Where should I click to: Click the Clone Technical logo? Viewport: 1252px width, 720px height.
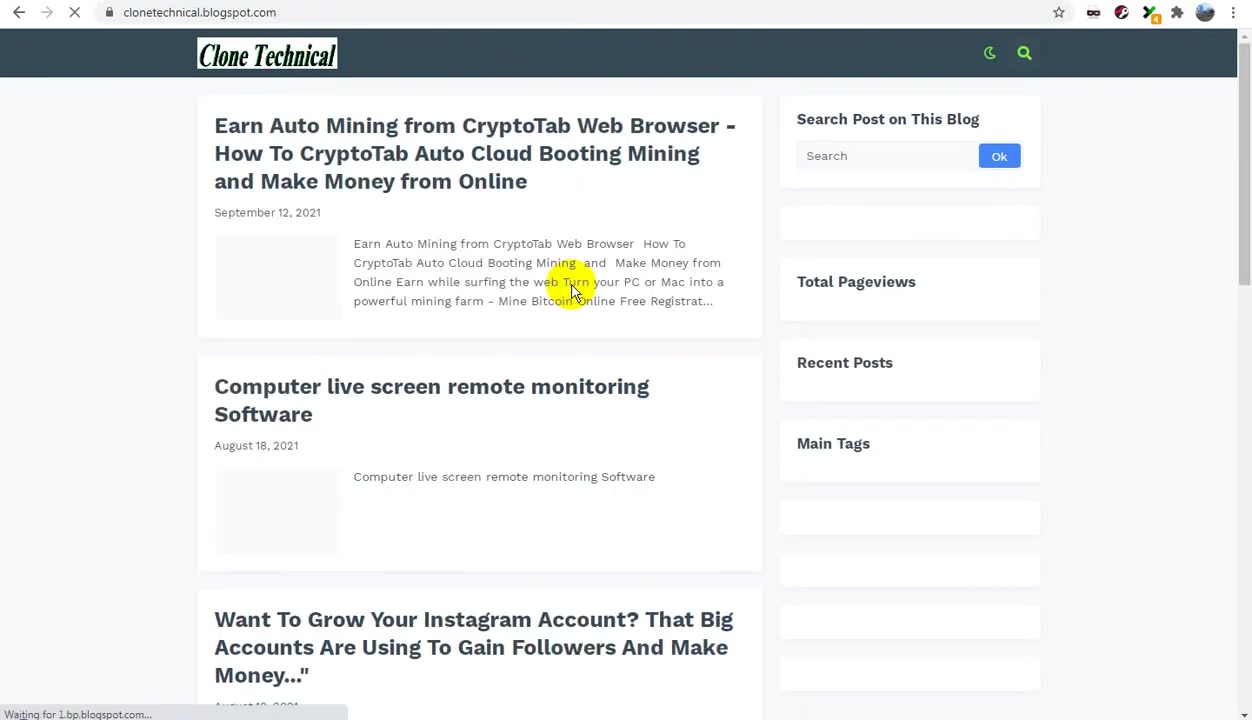pos(267,54)
